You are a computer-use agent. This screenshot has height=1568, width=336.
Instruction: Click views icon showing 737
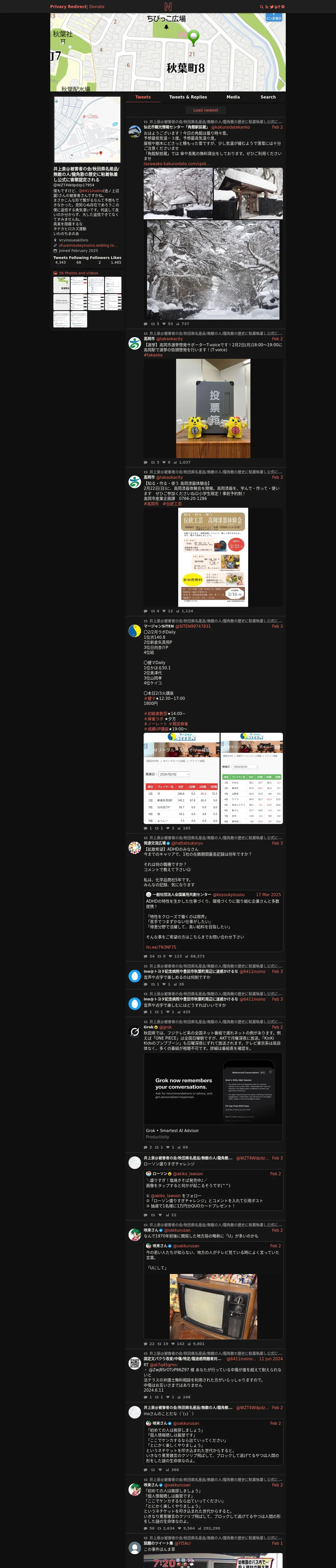[178, 324]
